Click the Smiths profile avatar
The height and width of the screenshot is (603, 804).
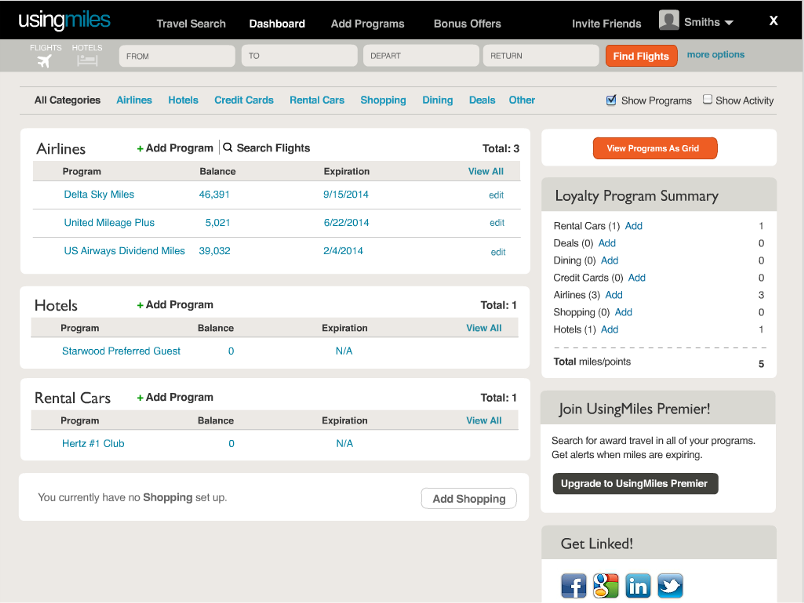669,21
